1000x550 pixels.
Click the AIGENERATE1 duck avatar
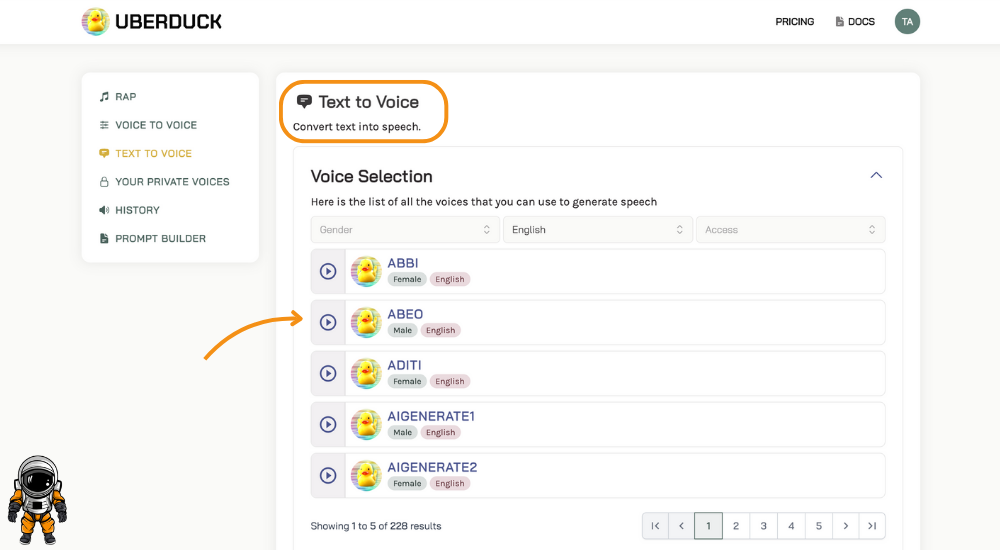click(x=366, y=424)
